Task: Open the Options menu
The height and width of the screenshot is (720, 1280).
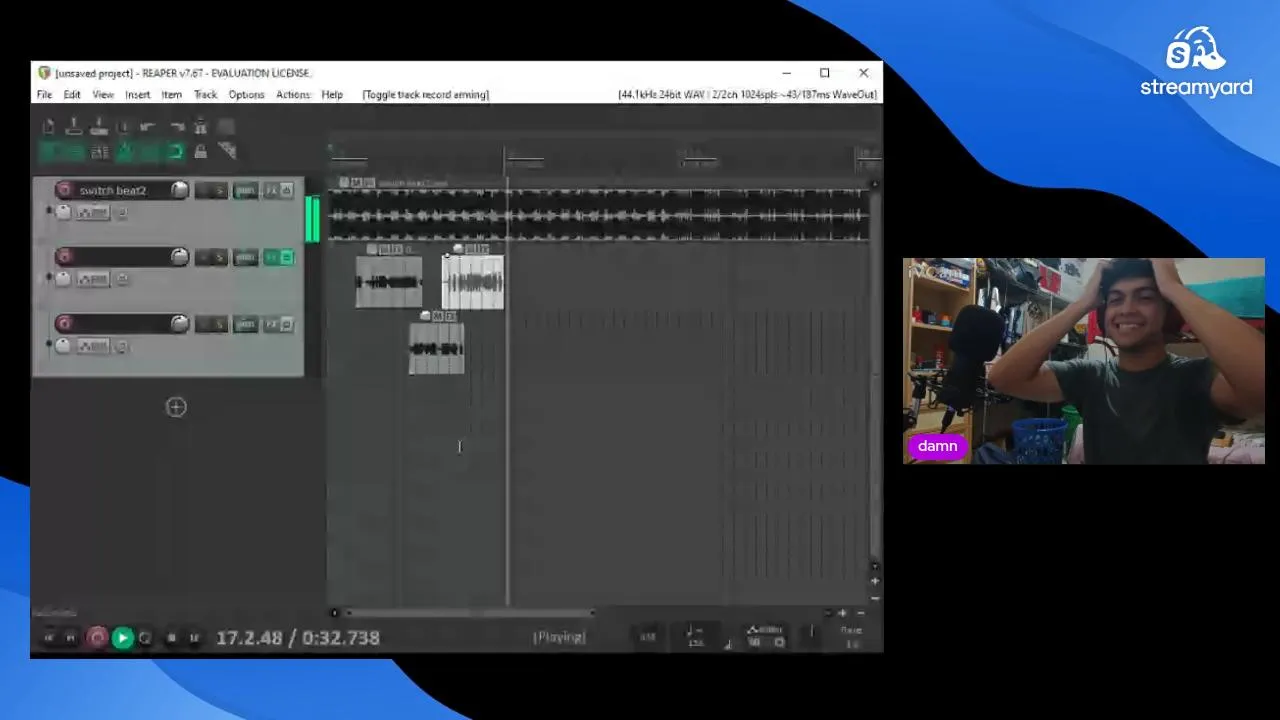Action: (x=246, y=94)
